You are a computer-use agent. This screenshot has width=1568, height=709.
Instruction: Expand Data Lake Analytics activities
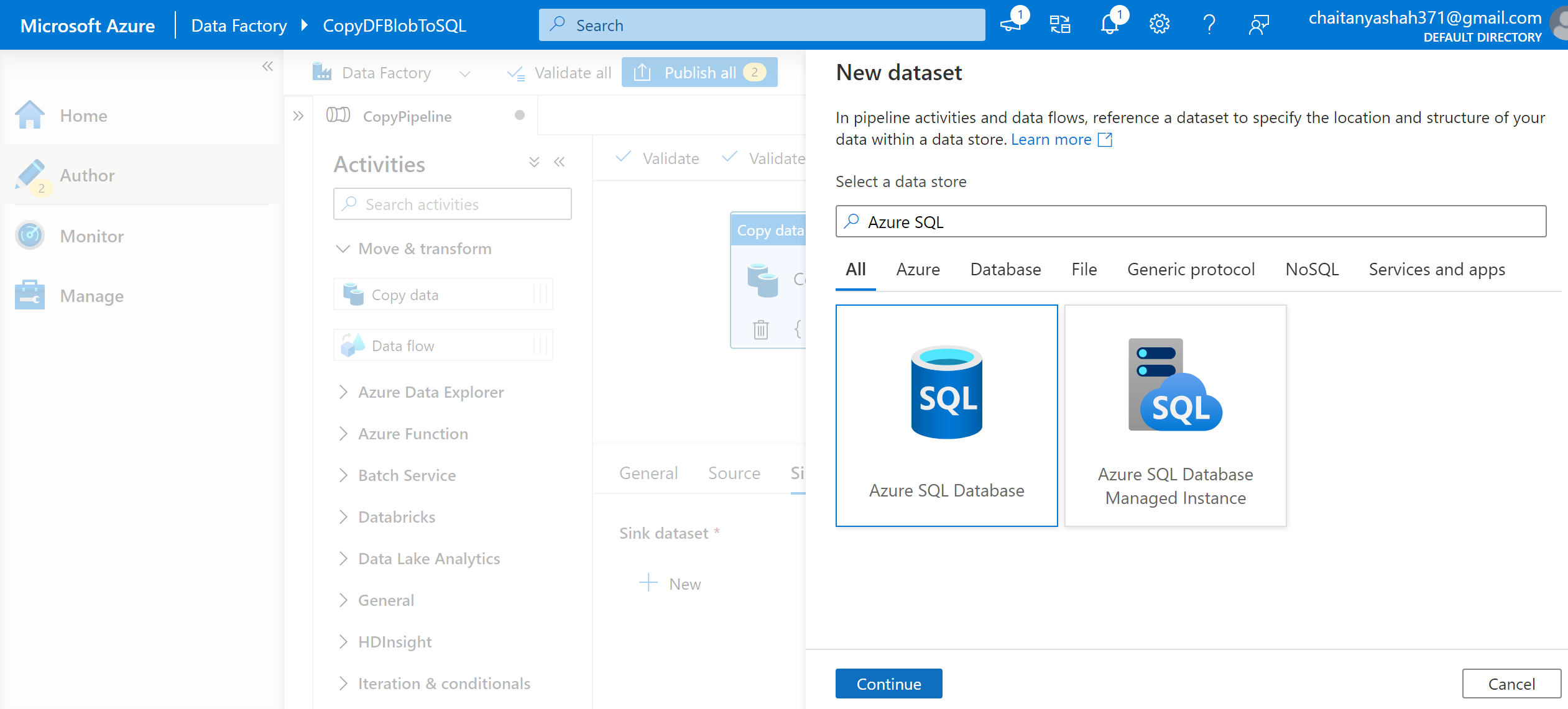click(343, 558)
